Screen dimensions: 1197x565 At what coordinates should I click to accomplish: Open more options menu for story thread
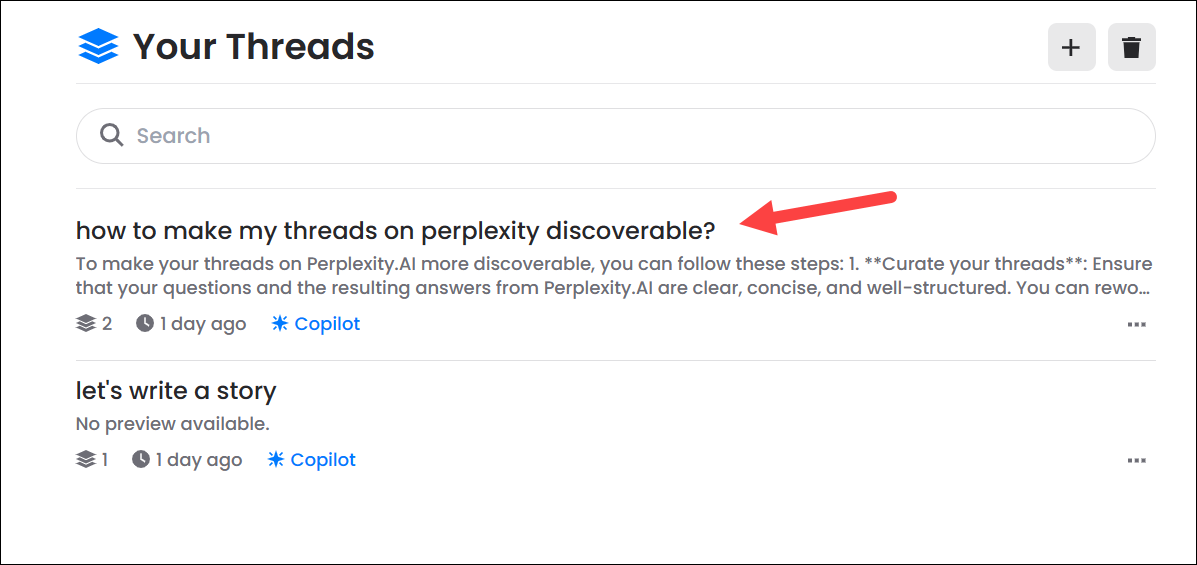pyautogui.click(x=1136, y=461)
